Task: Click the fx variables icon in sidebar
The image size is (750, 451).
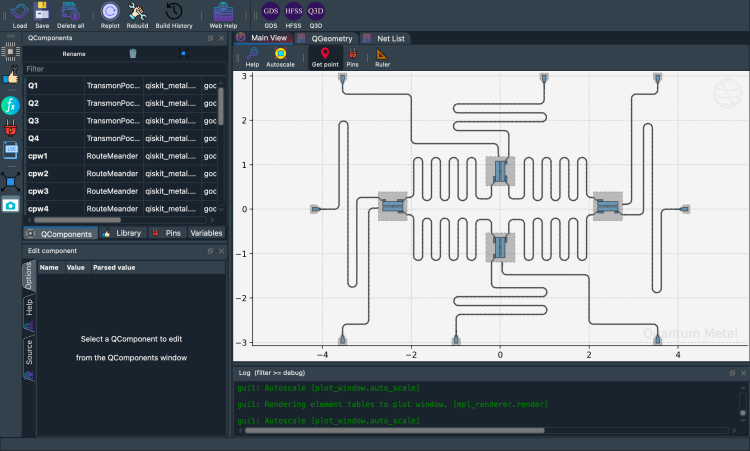Action: 10,105
